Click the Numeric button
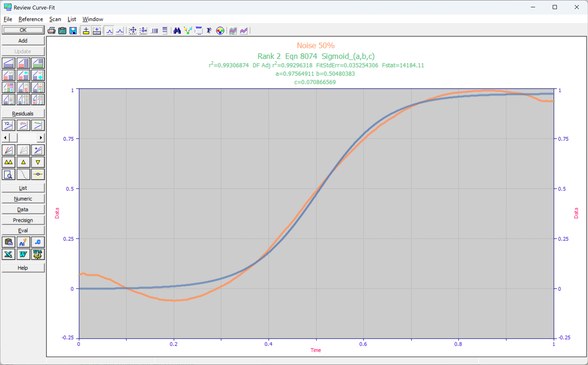The height and width of the screenshot is (365, 588). coord(23,199)
